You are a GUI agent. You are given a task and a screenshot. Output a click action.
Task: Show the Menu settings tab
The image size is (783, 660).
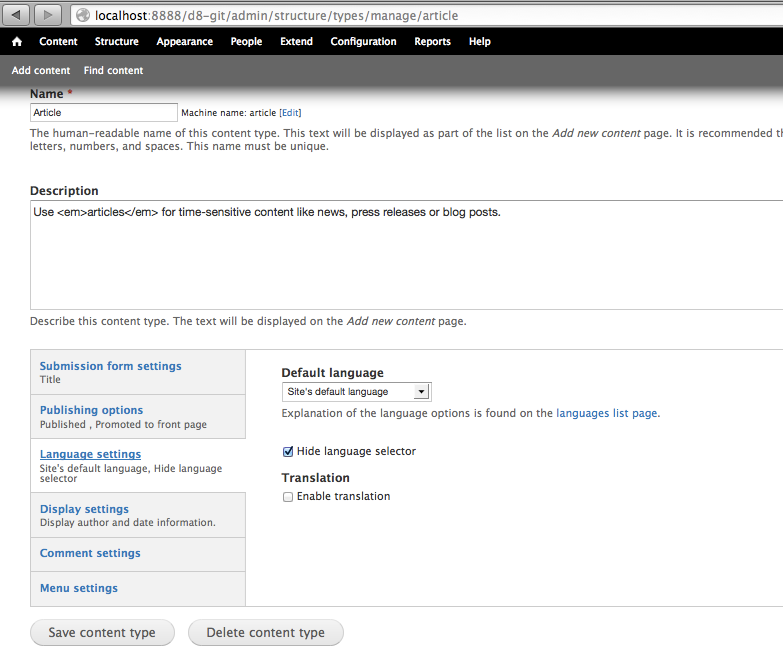point(79,588)
